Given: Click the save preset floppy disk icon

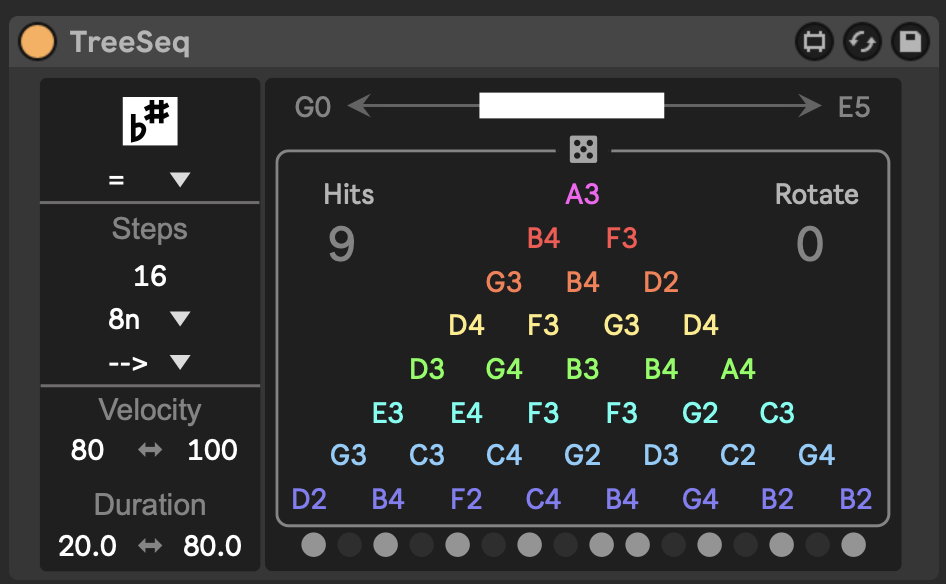Looking at the screenshot, I should pos(909,42).
